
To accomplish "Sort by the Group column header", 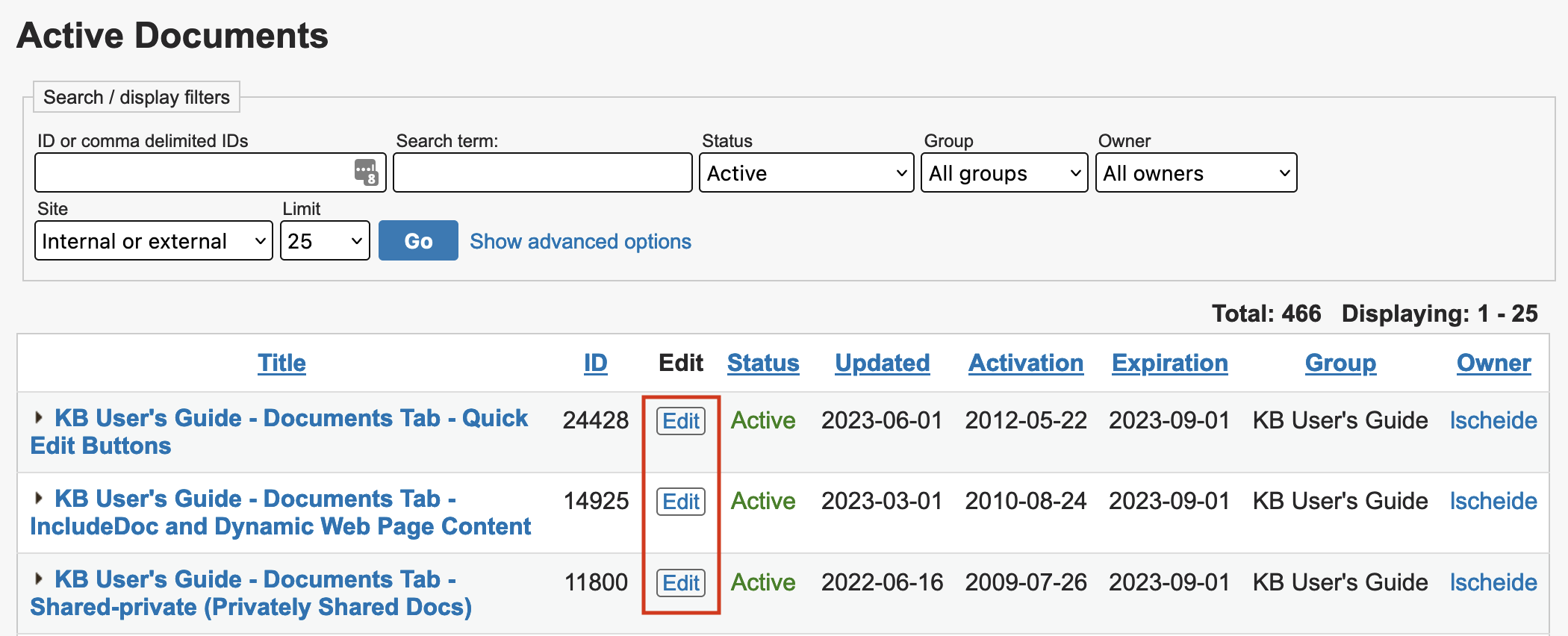I will [1340, 363].
